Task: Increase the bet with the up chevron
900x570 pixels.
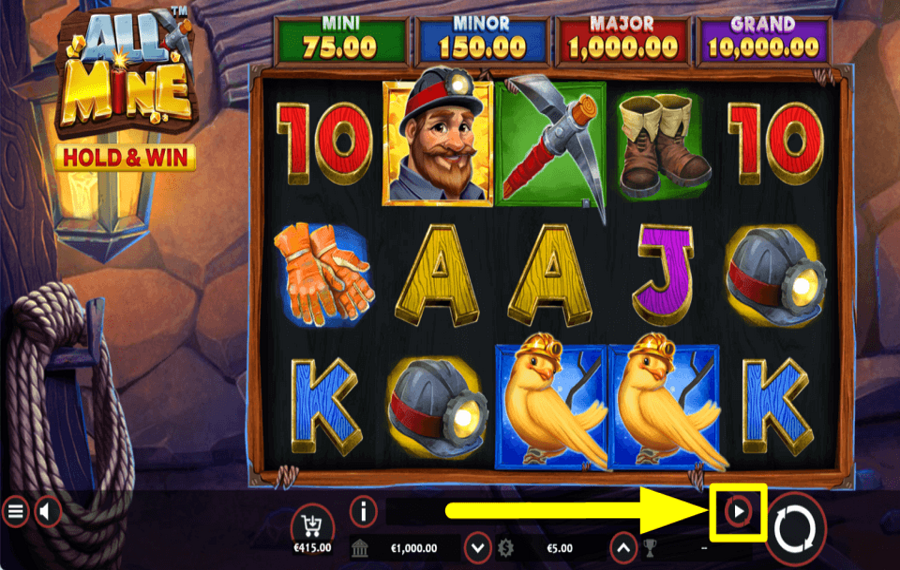Action: [623, 548]
